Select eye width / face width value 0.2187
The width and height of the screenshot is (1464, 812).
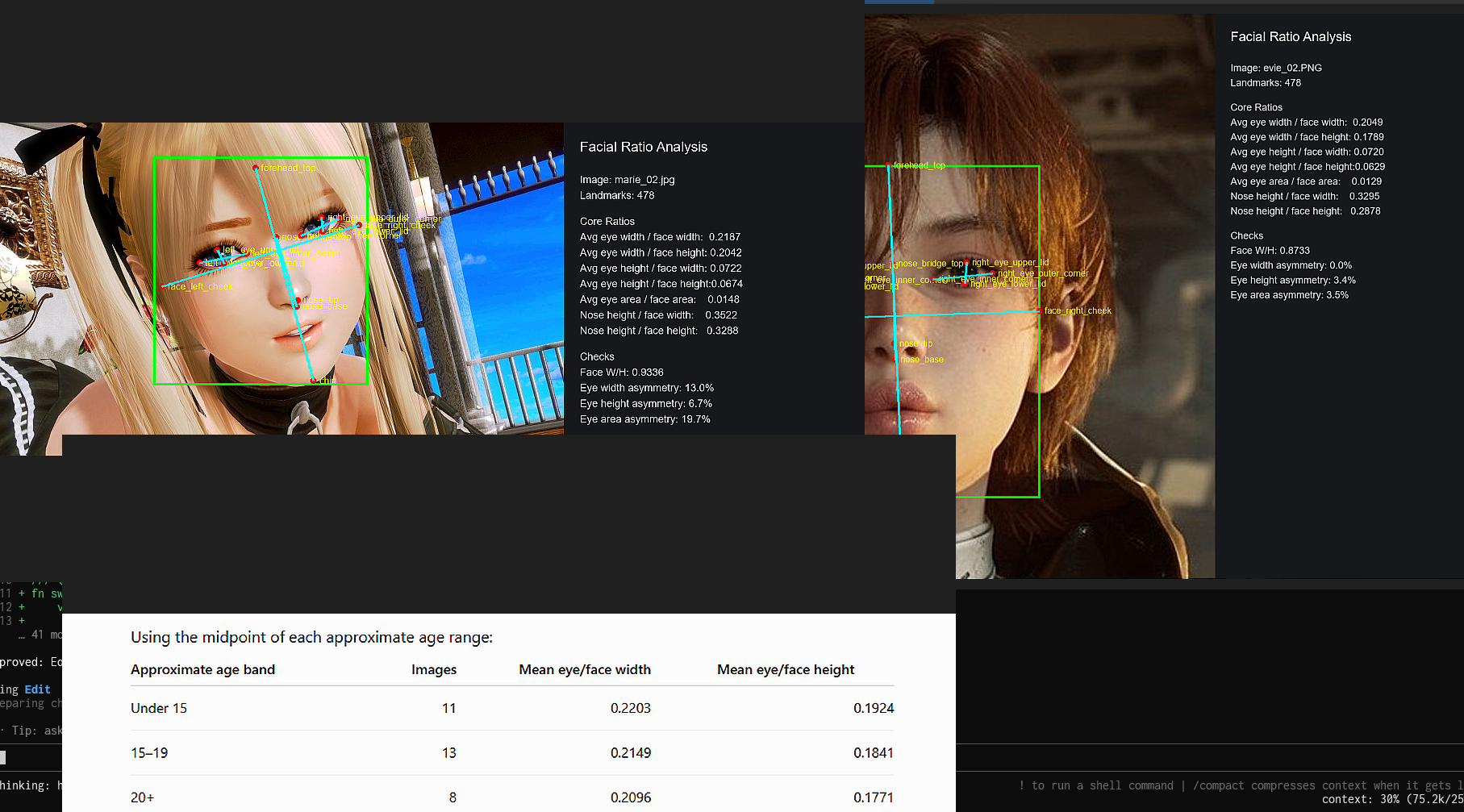(x=724, y=237)
